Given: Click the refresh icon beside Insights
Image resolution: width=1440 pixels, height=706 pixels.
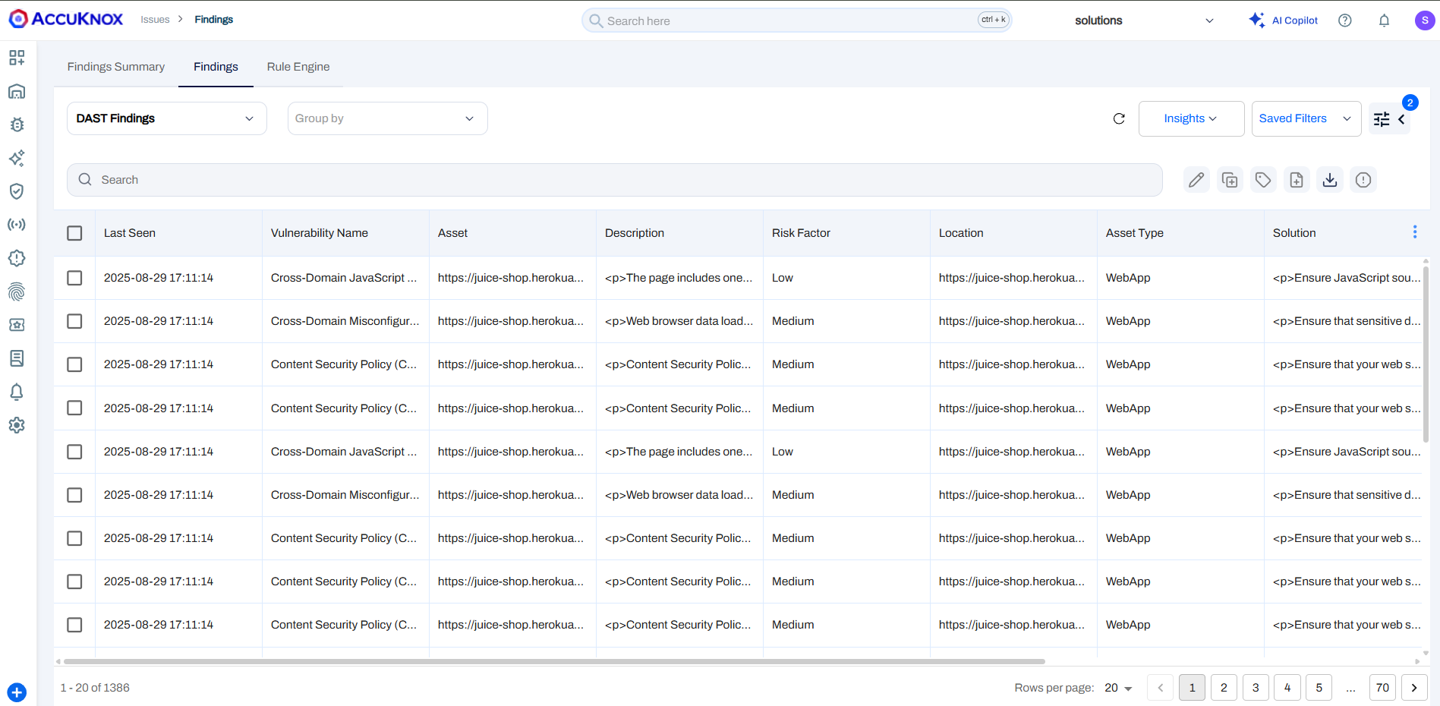Looking at the screenshot, I should (1119, 119).
